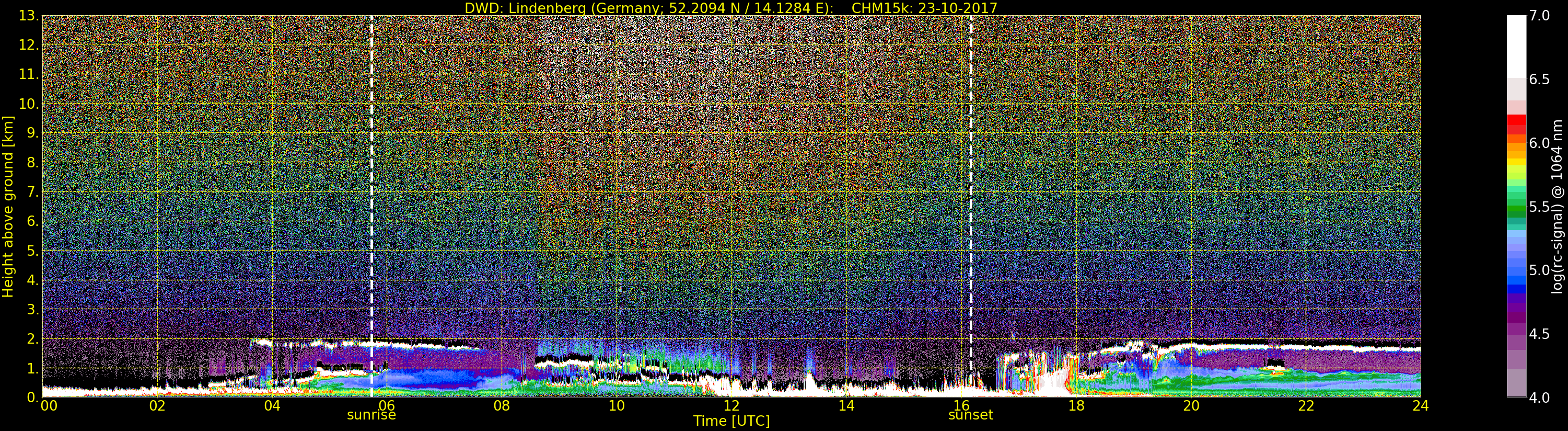Click the 'sunset' label below the axis
Image resolution: width=1568 pixels, height=431 pixels.
coord(971,415)
